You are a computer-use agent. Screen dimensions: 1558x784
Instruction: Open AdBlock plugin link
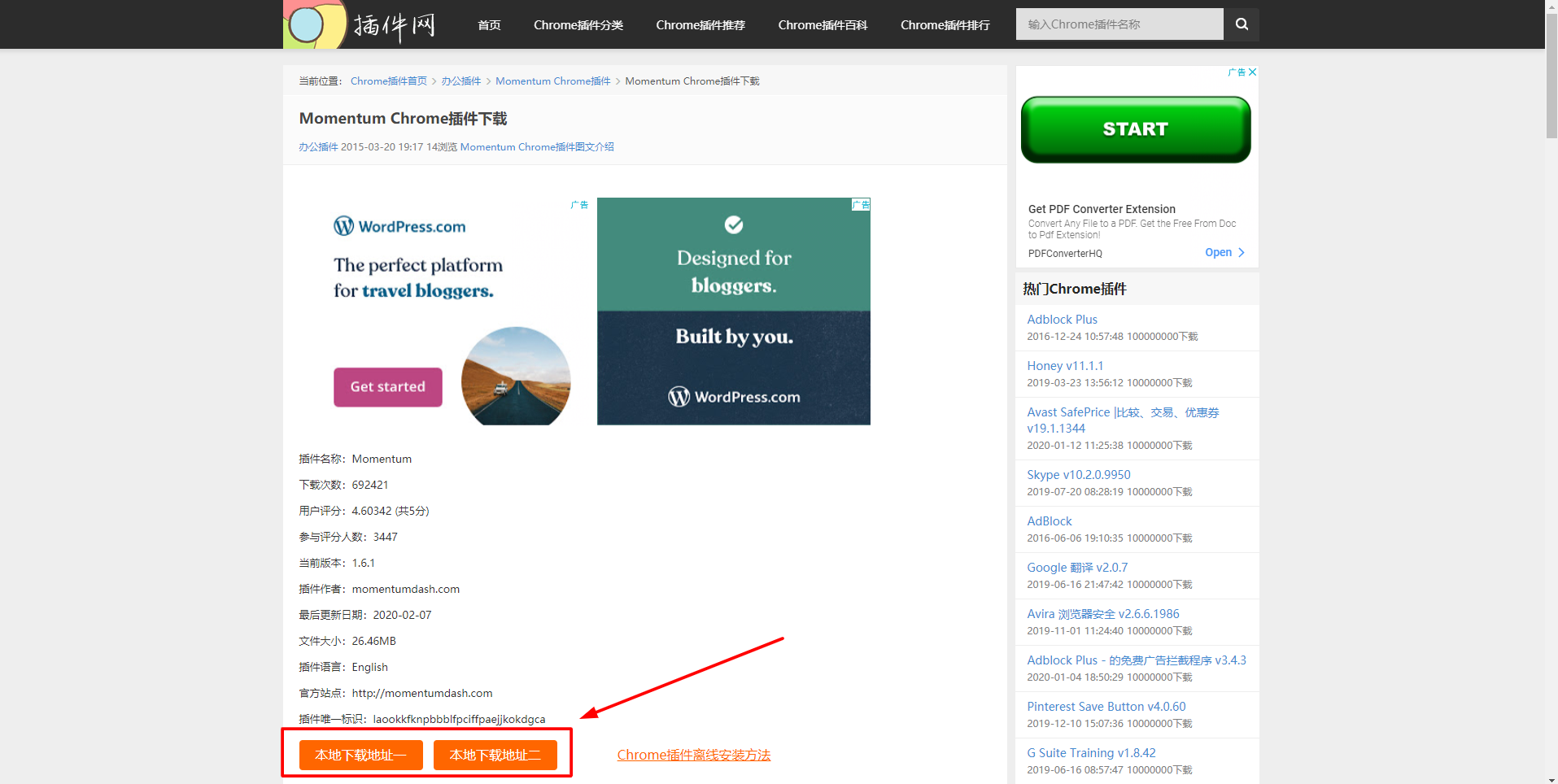pos(1050,521)
